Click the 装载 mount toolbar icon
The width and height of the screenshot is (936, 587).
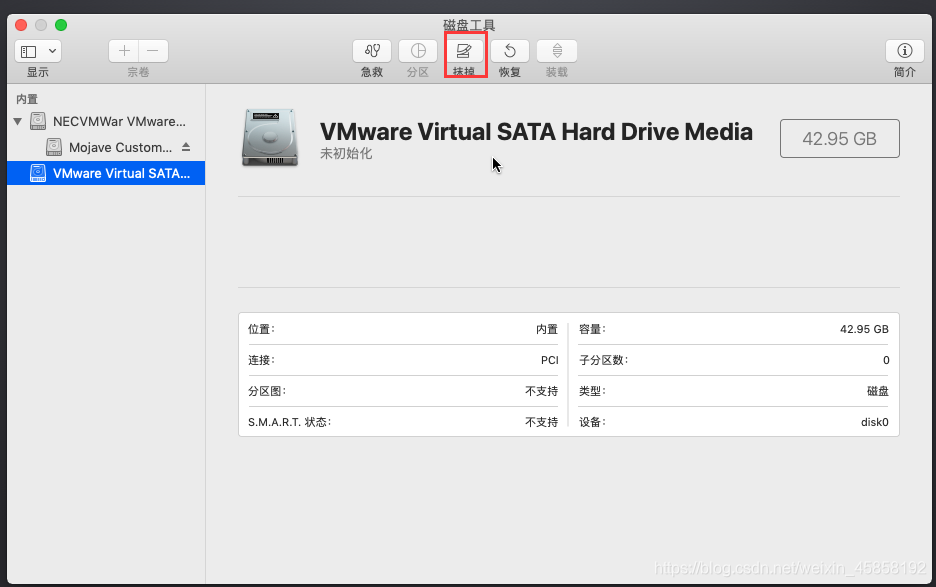556,51
